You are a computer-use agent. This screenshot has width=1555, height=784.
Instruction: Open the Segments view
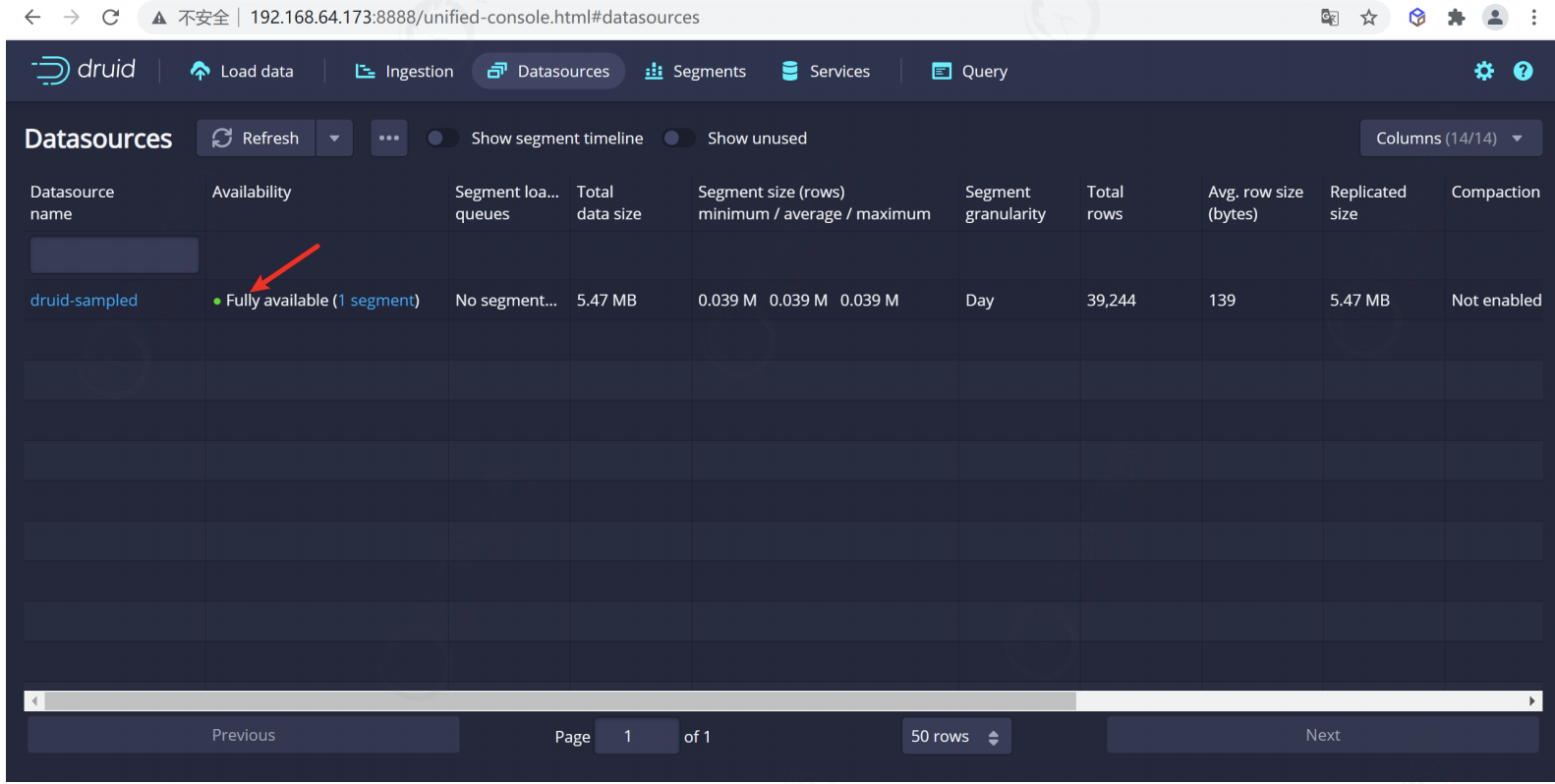pos(695,71)
